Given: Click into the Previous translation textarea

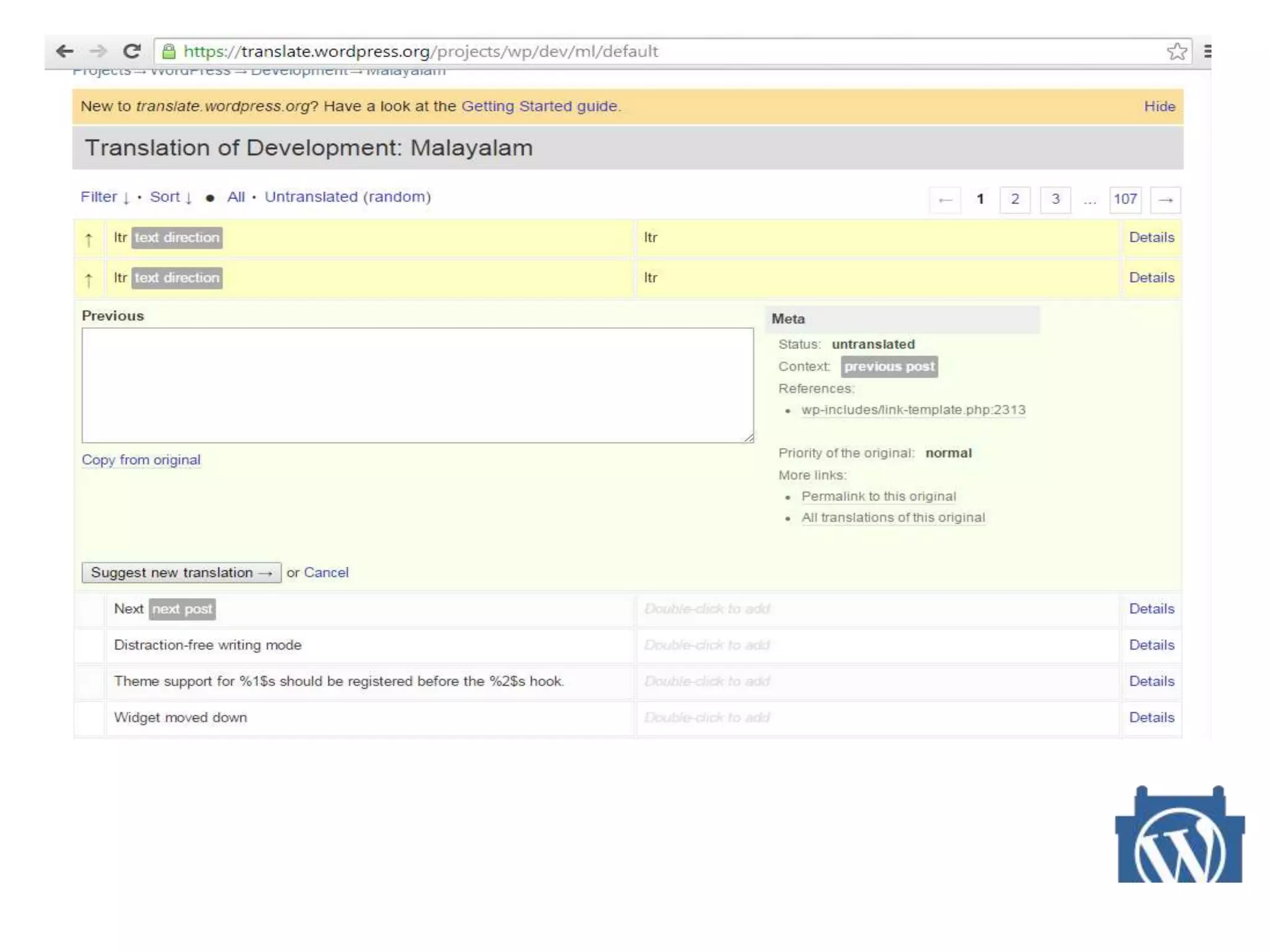Looking at the screenshot, I should click(417, 385).
